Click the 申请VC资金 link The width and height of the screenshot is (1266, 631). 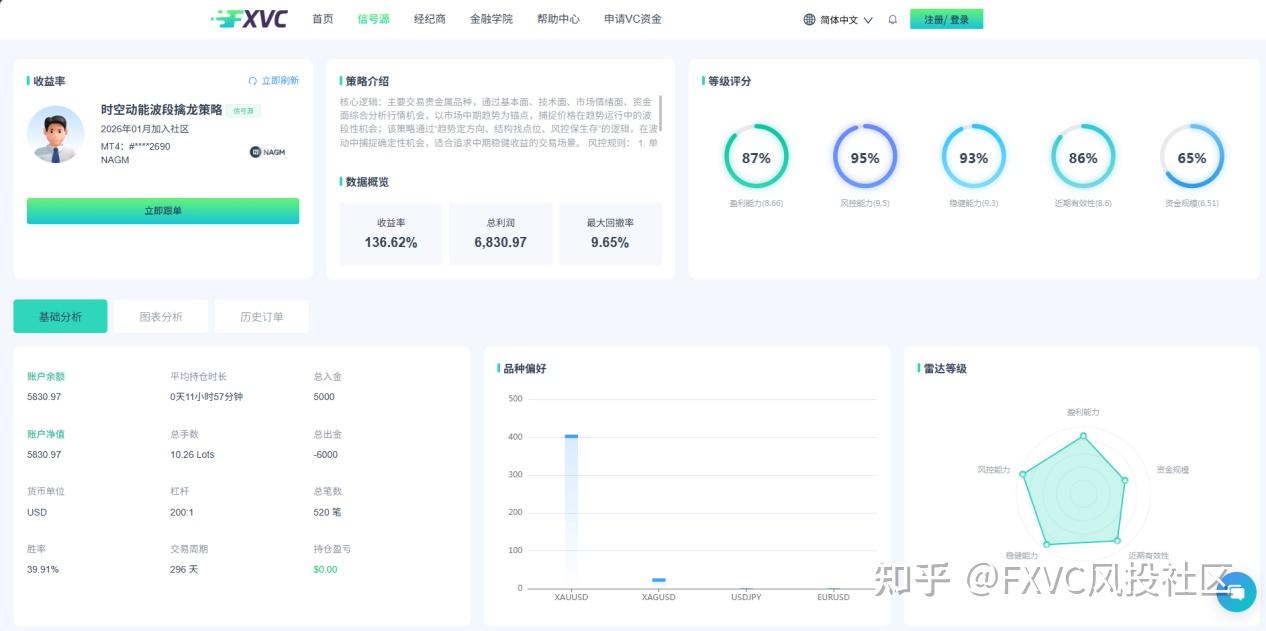coord(632,18)
